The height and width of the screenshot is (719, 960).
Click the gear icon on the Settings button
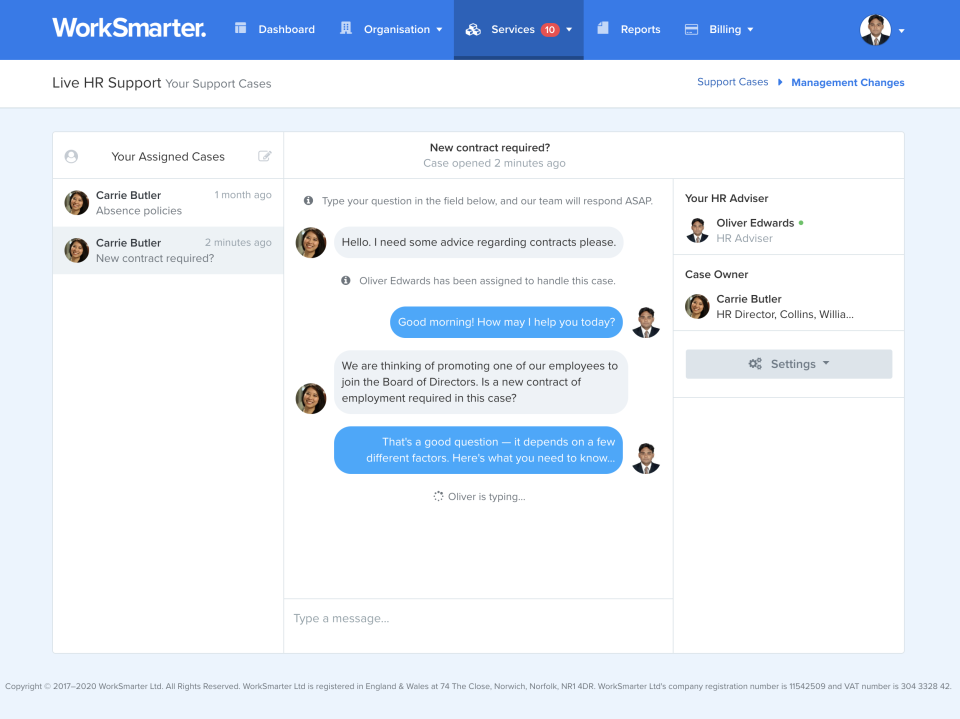click(755, 364)
